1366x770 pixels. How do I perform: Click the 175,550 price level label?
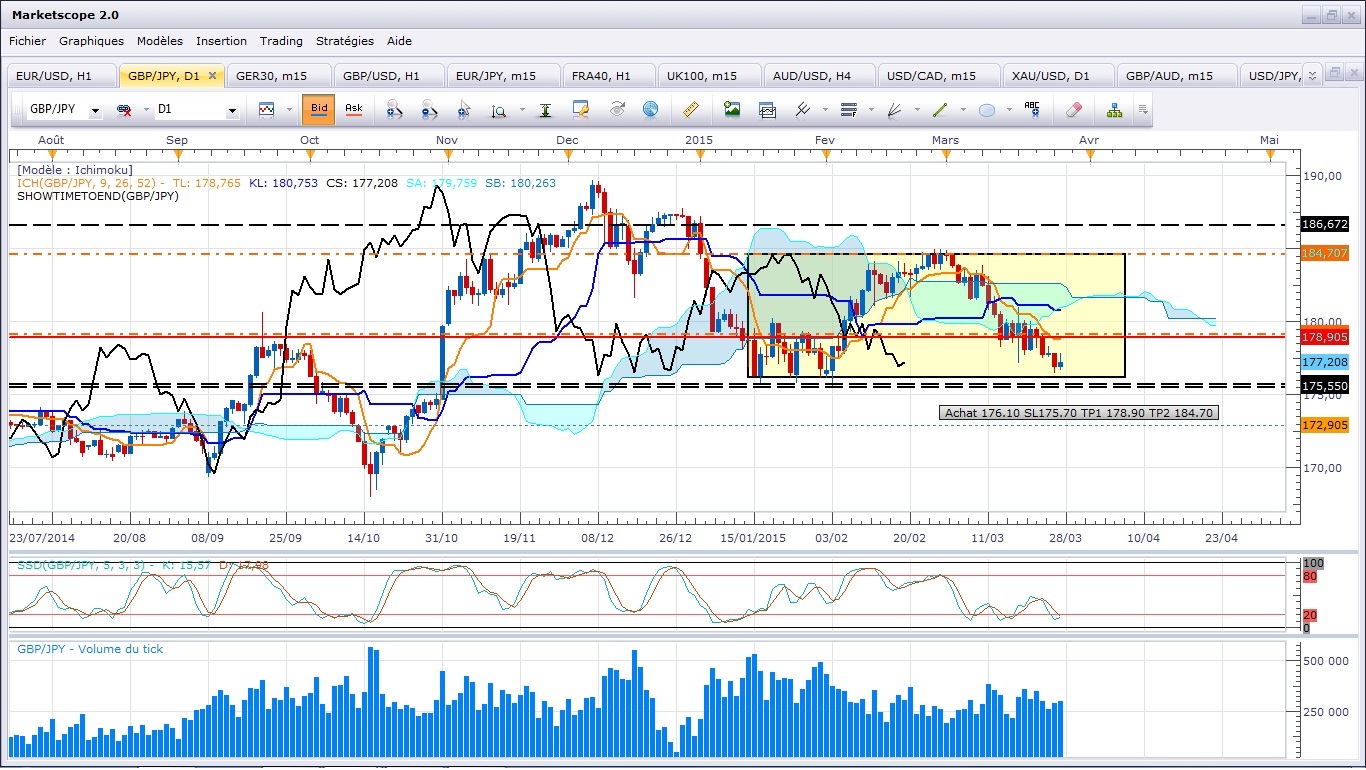click(1326, 386)
